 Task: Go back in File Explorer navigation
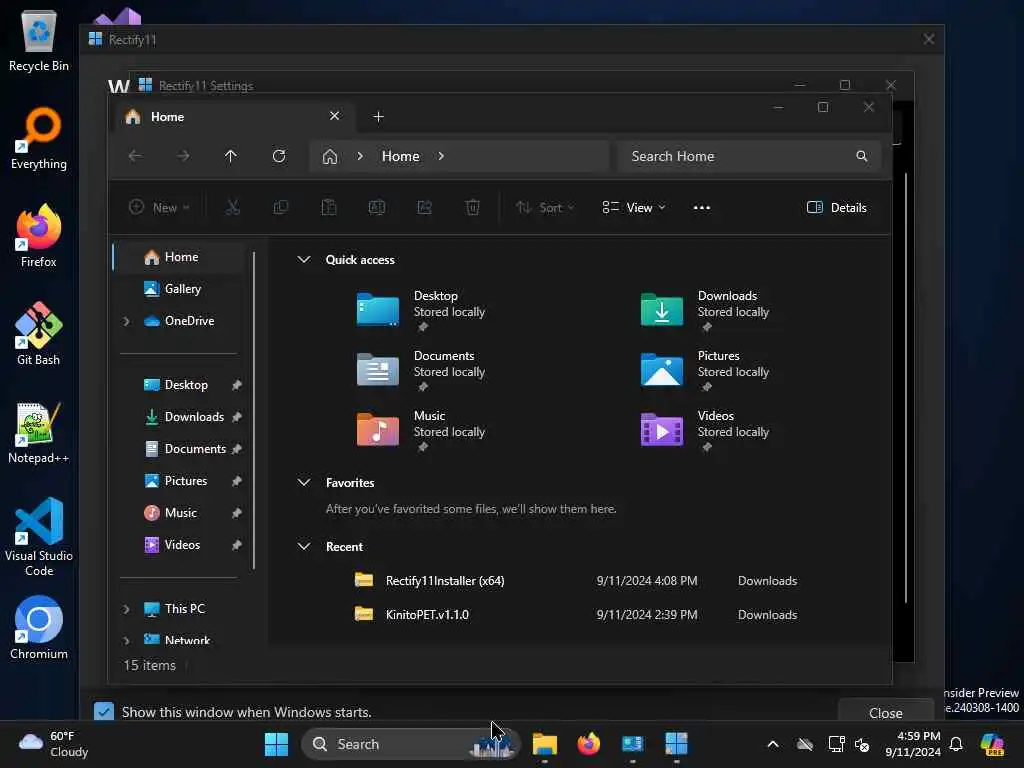(135, 156)
